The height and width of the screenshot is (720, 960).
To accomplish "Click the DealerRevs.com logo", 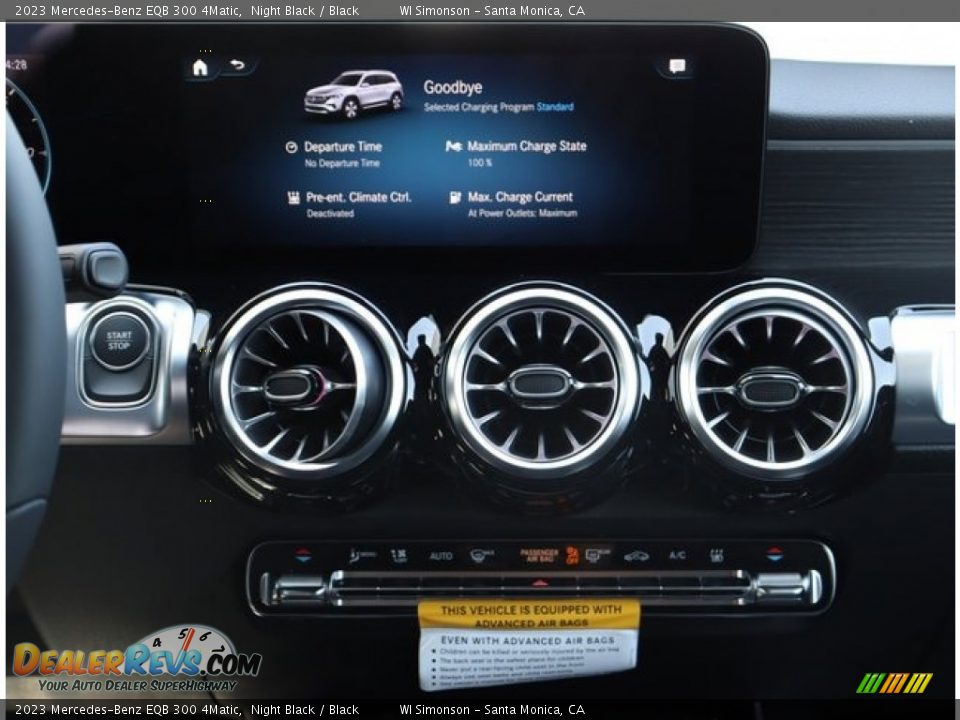I will [x=137, y=660].
